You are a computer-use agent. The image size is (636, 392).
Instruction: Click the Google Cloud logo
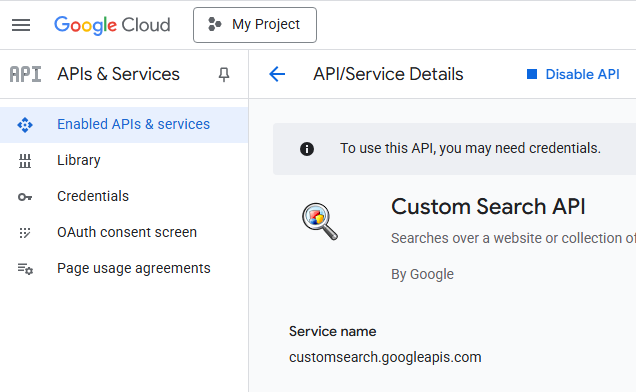(x=112, y=25)
